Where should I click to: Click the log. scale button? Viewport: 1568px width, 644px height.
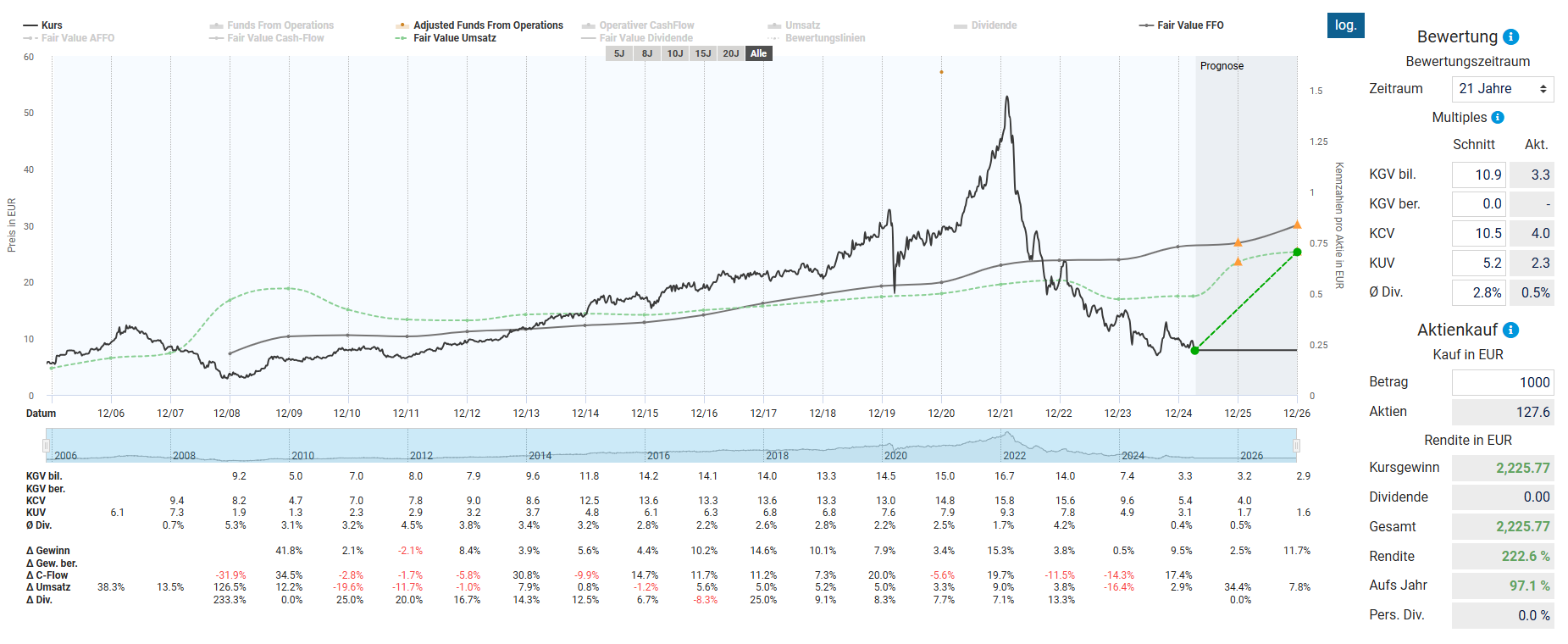tap(1345, 25)
